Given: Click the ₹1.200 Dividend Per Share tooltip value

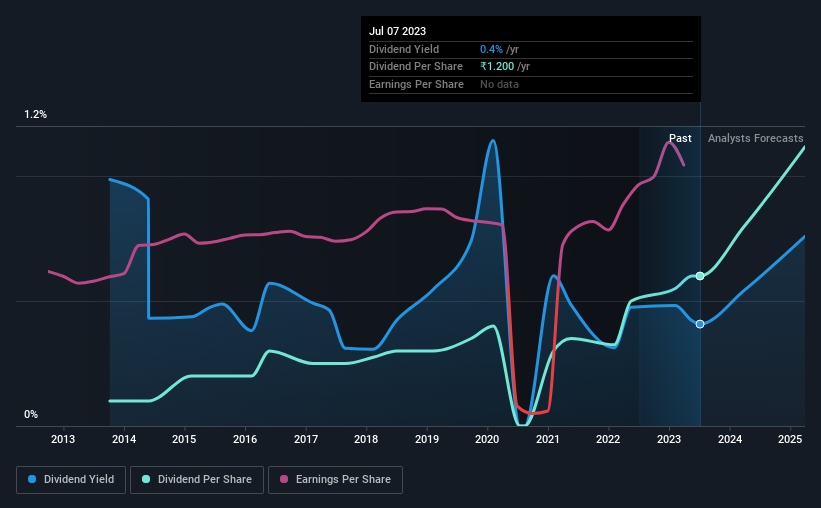Looking at the screenshot, I should point(497,67).
